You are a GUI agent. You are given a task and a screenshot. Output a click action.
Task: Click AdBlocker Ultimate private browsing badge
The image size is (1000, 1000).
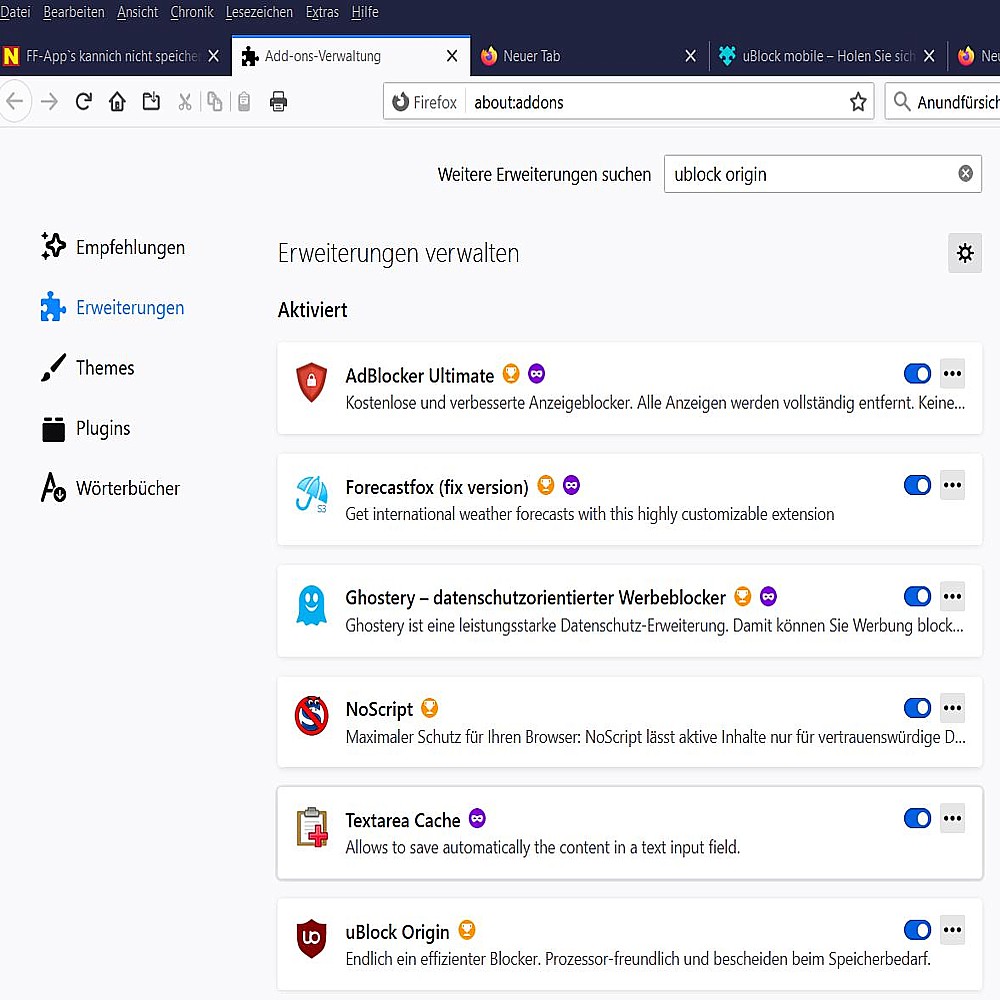[x=536, y=374]
